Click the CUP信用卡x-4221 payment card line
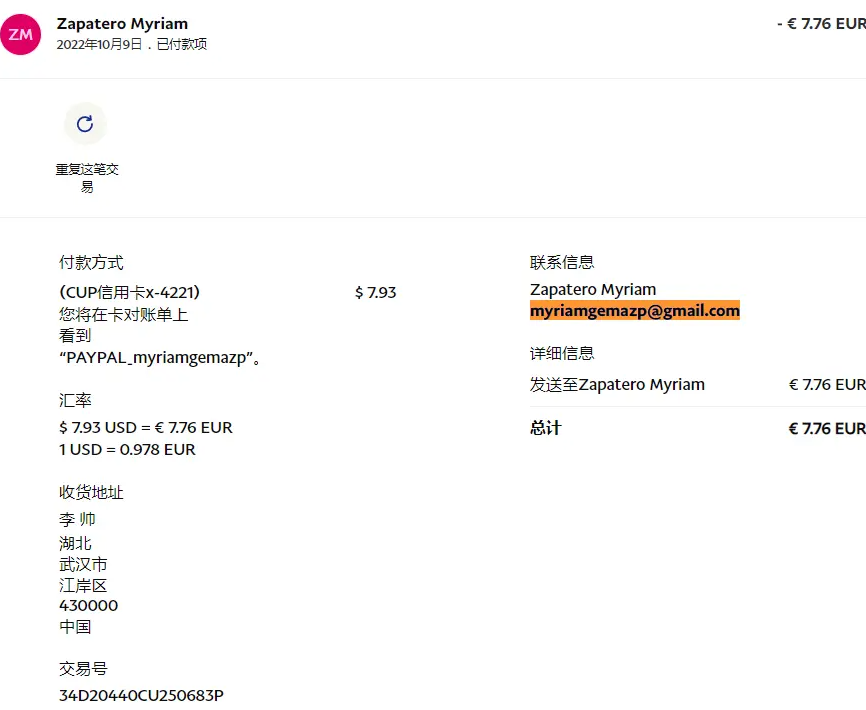 pos(130,292)
